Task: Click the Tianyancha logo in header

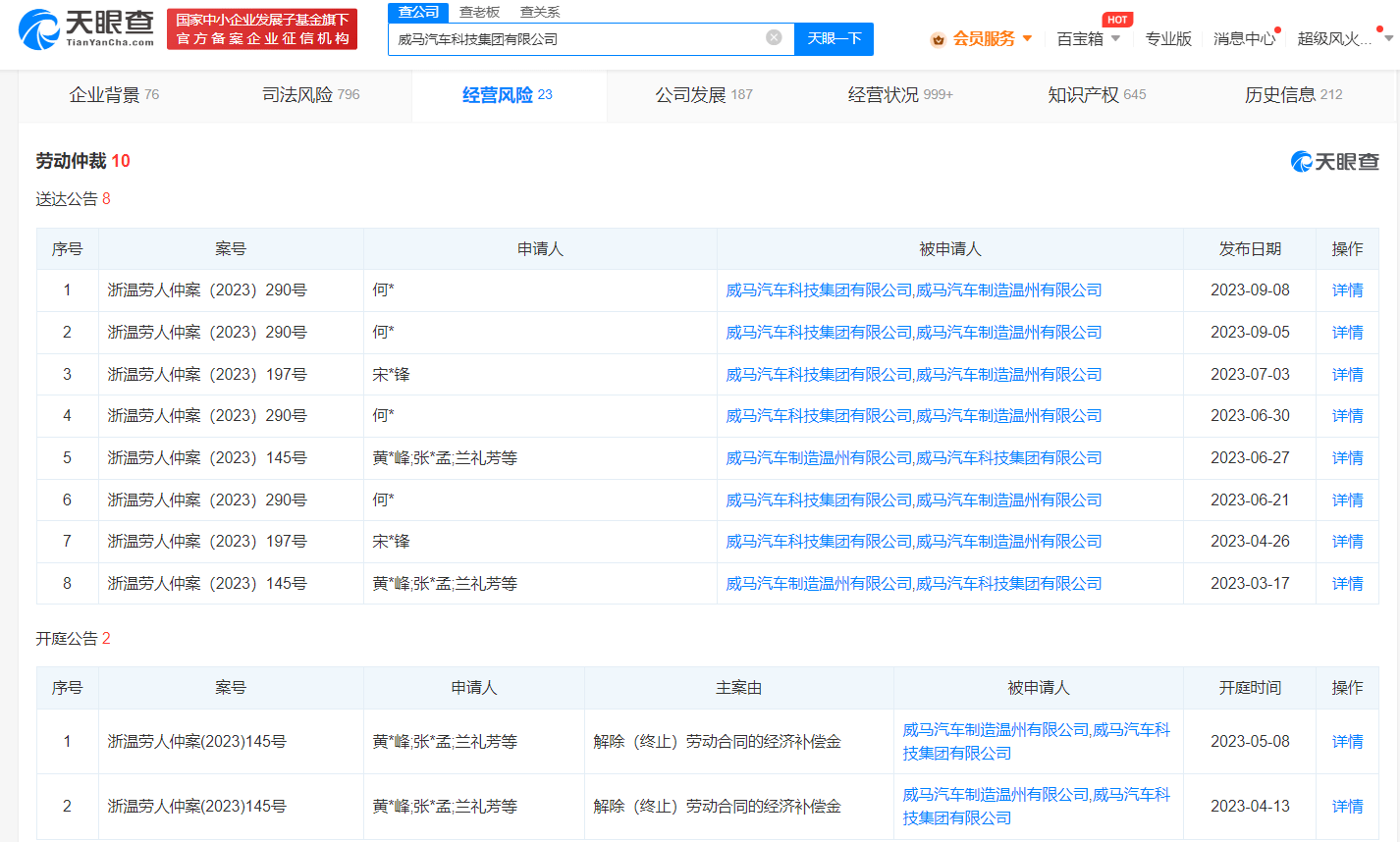Action: [86, 28]
